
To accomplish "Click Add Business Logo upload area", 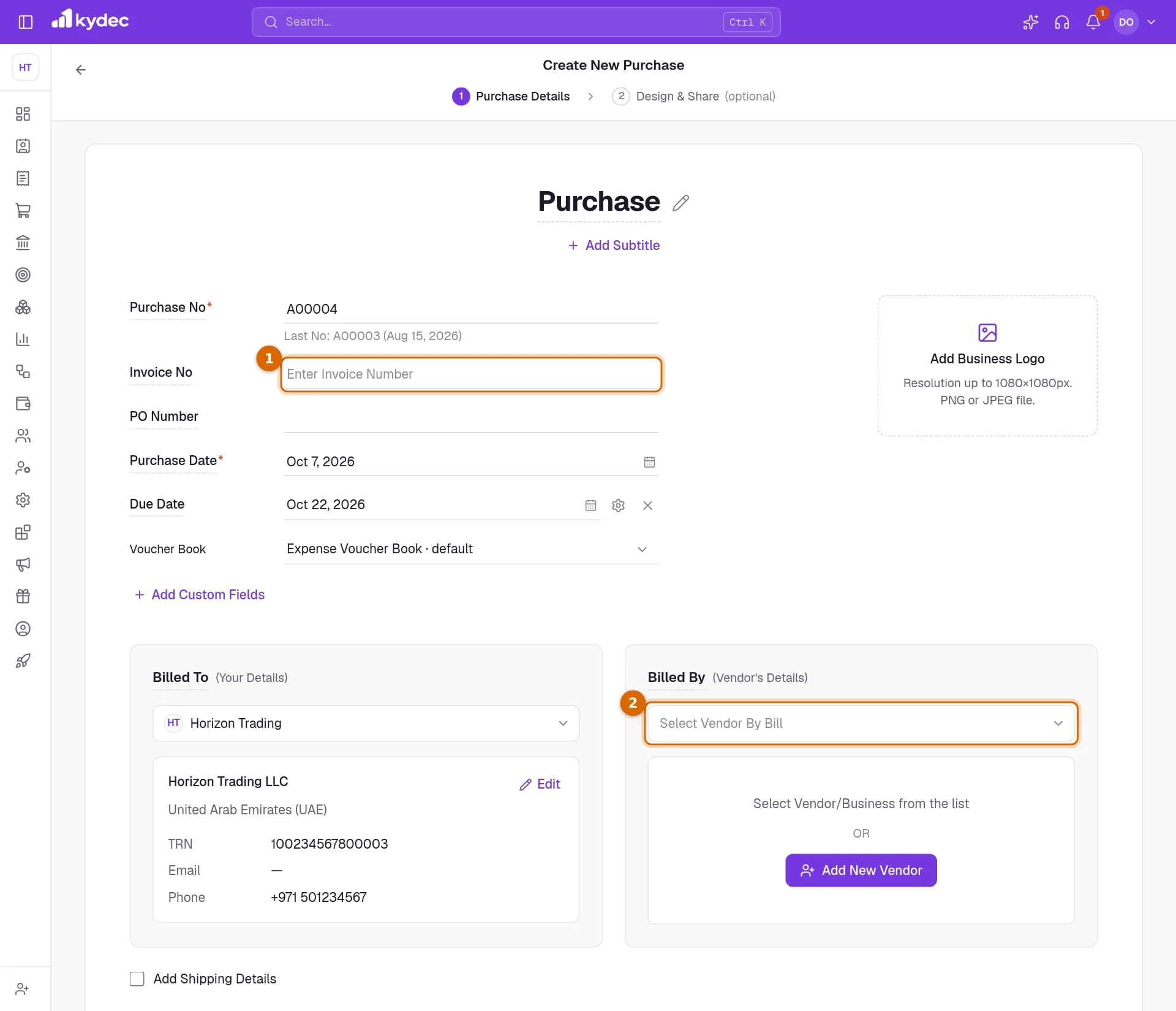I will pos(987,366).
